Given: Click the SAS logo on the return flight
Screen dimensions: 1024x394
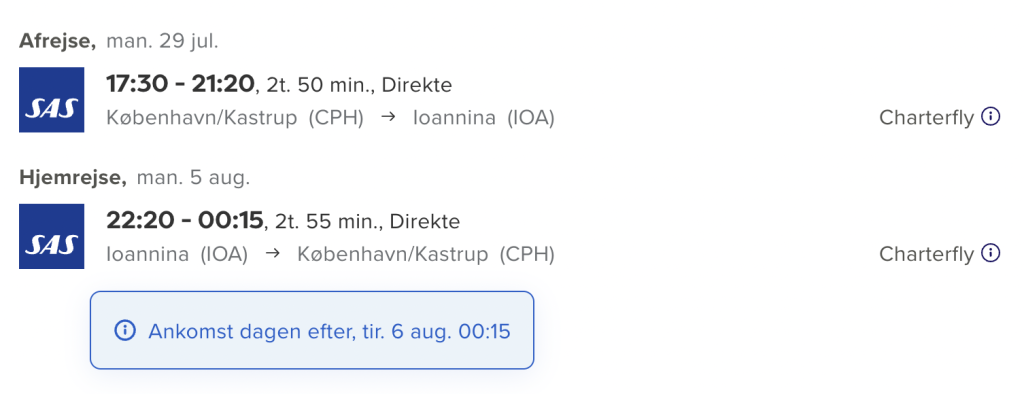Looking at the screenshot, I should pos(52,236).
